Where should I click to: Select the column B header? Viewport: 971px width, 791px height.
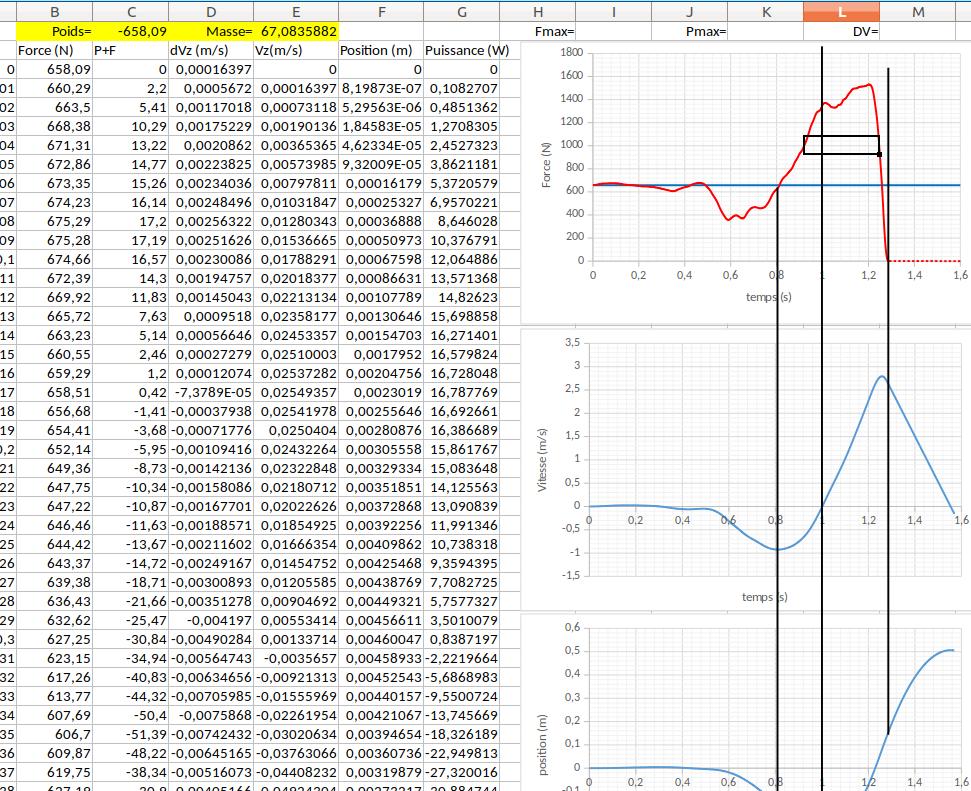point(54,12)
